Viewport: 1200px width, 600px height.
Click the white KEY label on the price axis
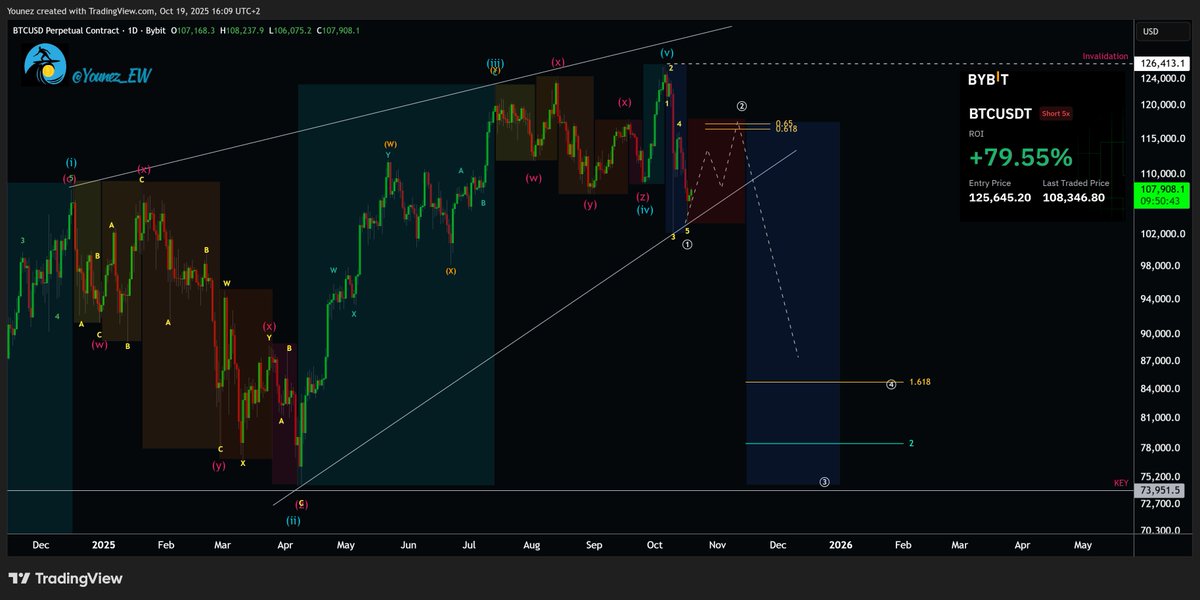click(1122, 481)
